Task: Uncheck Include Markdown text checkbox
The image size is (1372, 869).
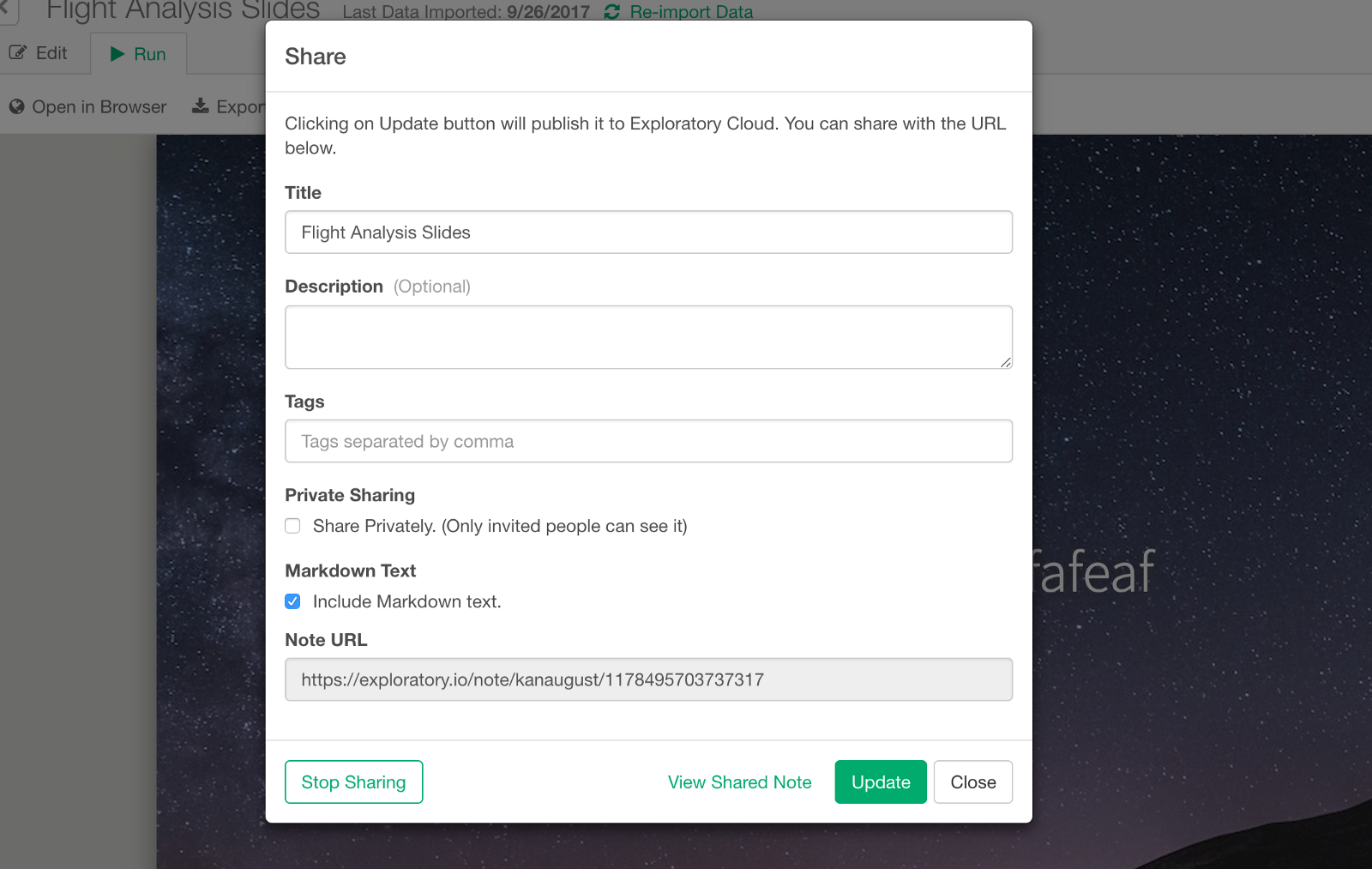Action: pos(293,601)
